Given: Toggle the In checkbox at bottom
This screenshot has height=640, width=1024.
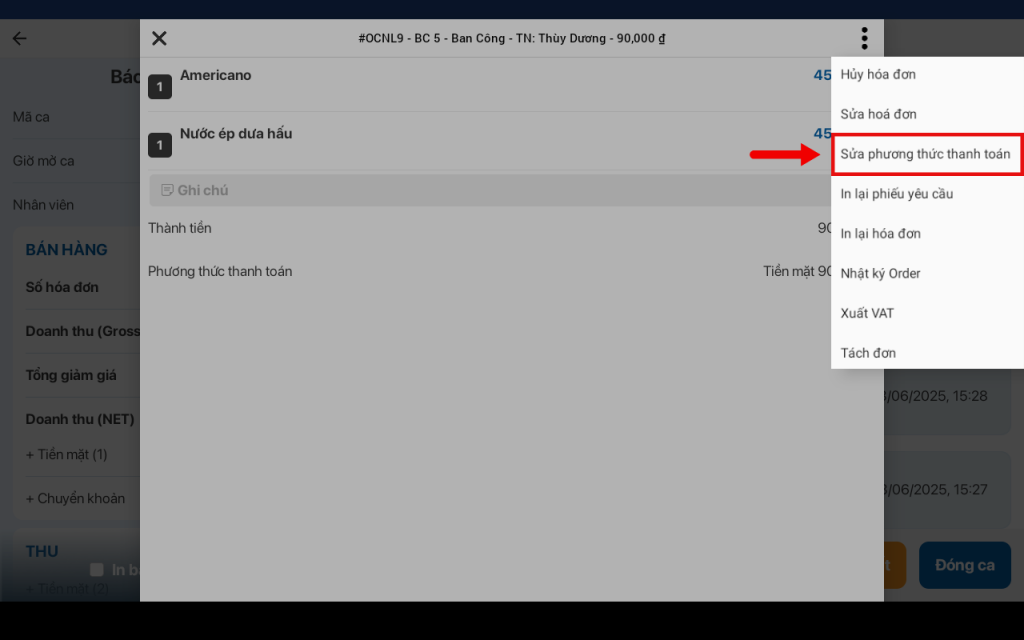Looking at the screenshot, I should (97, 569).
